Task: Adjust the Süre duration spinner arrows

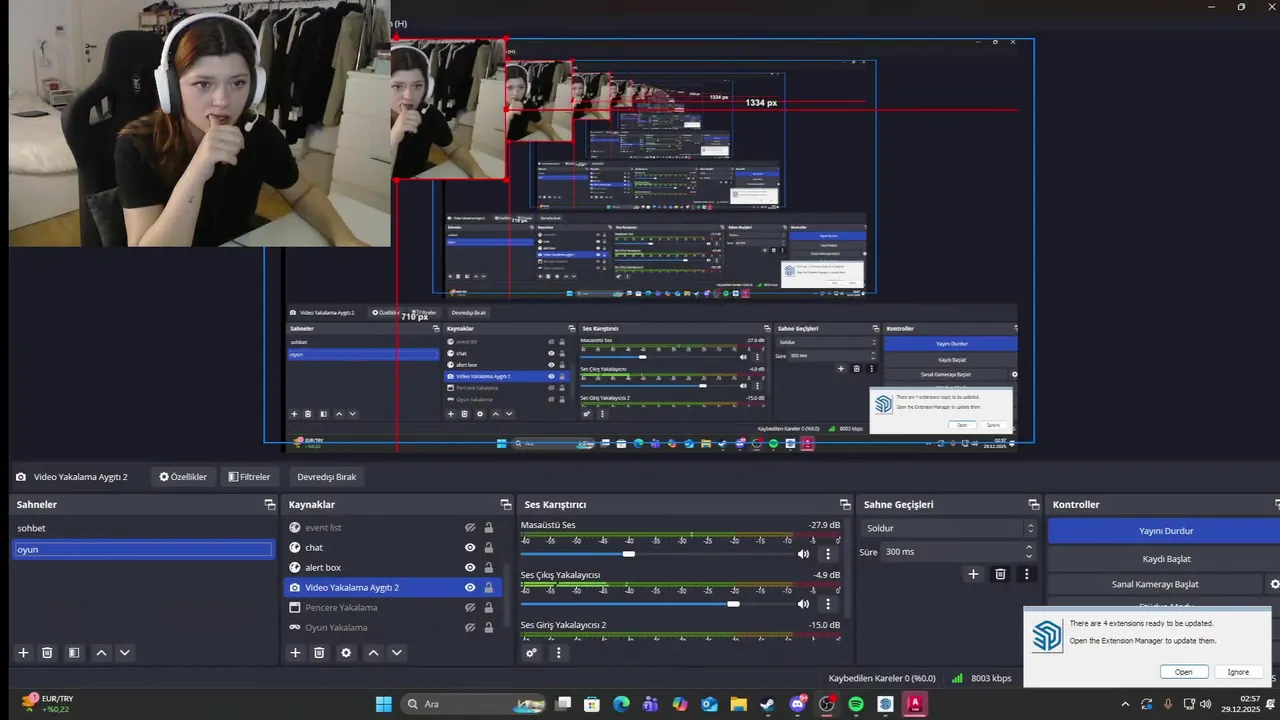Action: point(1029,551)
